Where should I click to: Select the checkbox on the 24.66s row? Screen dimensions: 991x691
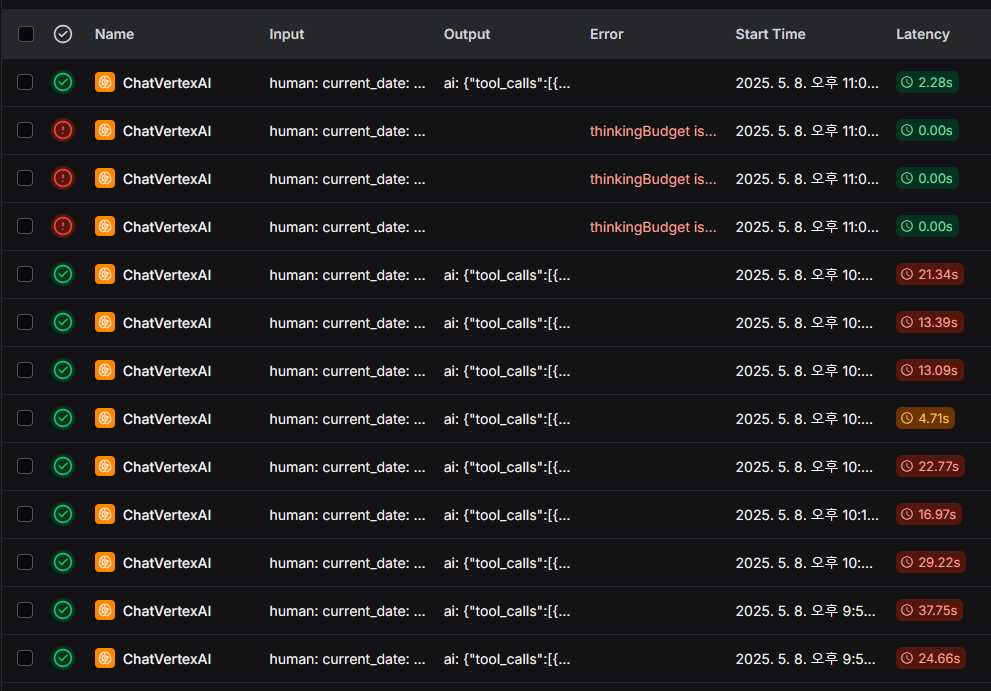(x=25, y=659)
